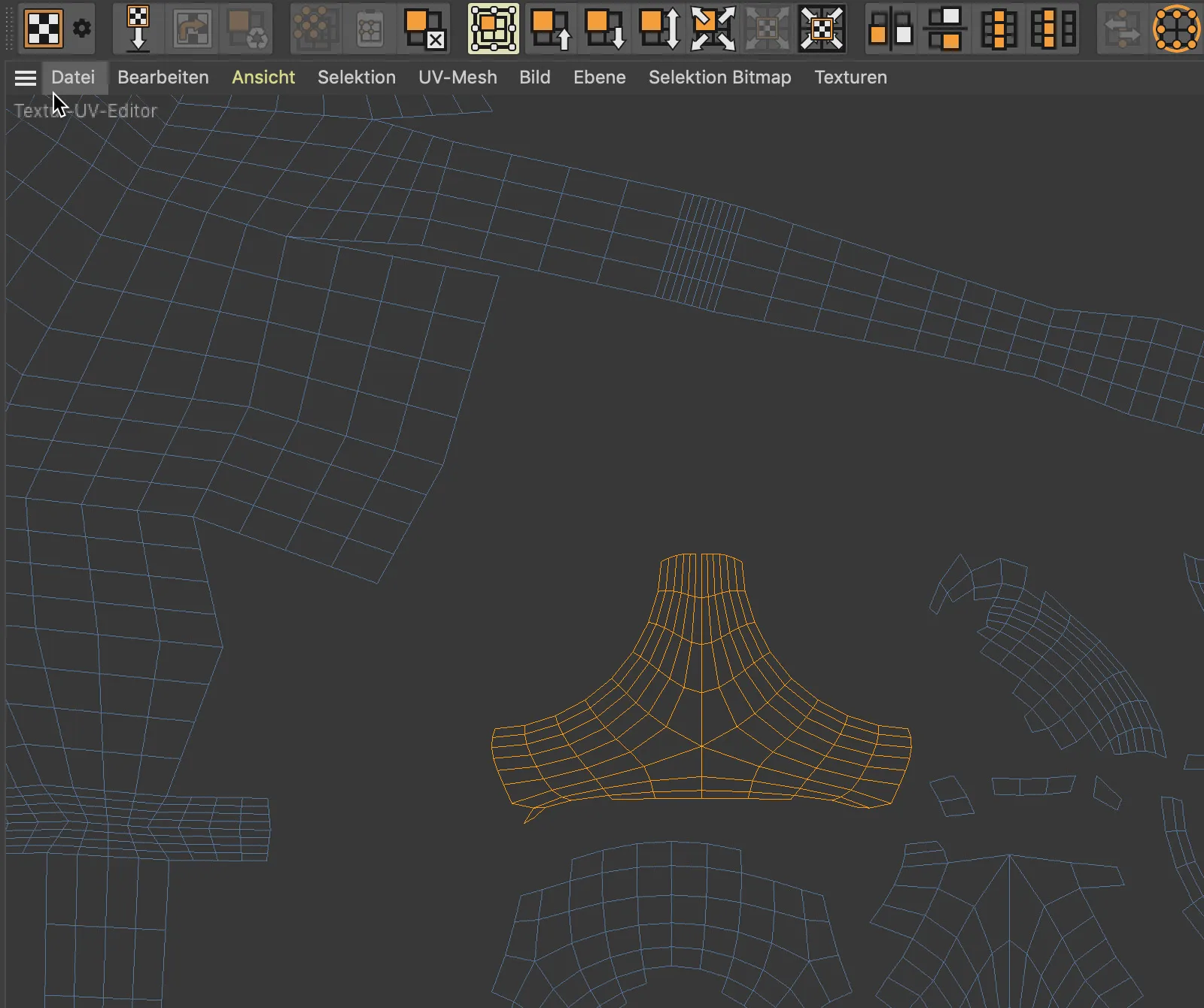Click the single orange column grid icon
This screenshot has height=1008, width=1204.
pyautogui.click(x=999, y=29)
